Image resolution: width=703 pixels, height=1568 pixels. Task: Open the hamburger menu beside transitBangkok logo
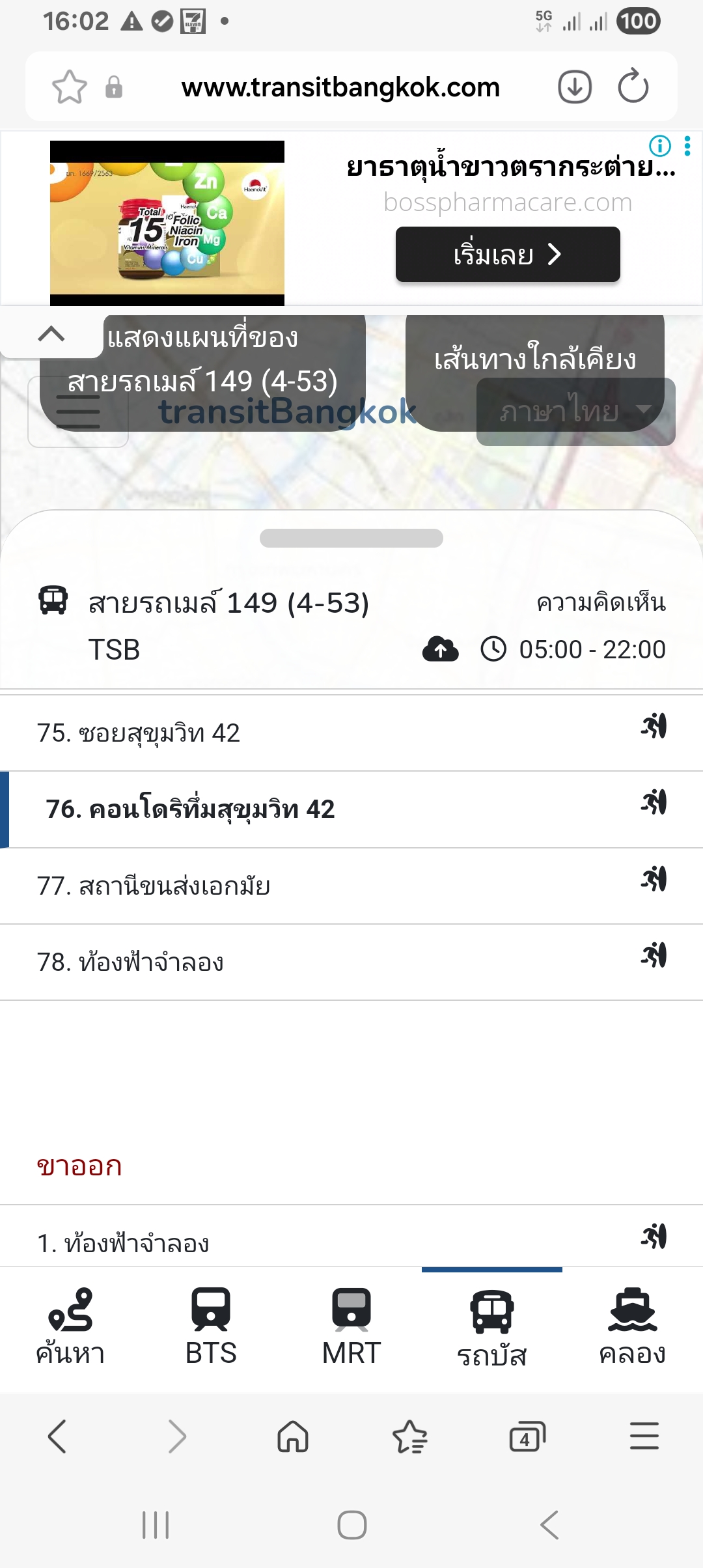tap(78, 412)
